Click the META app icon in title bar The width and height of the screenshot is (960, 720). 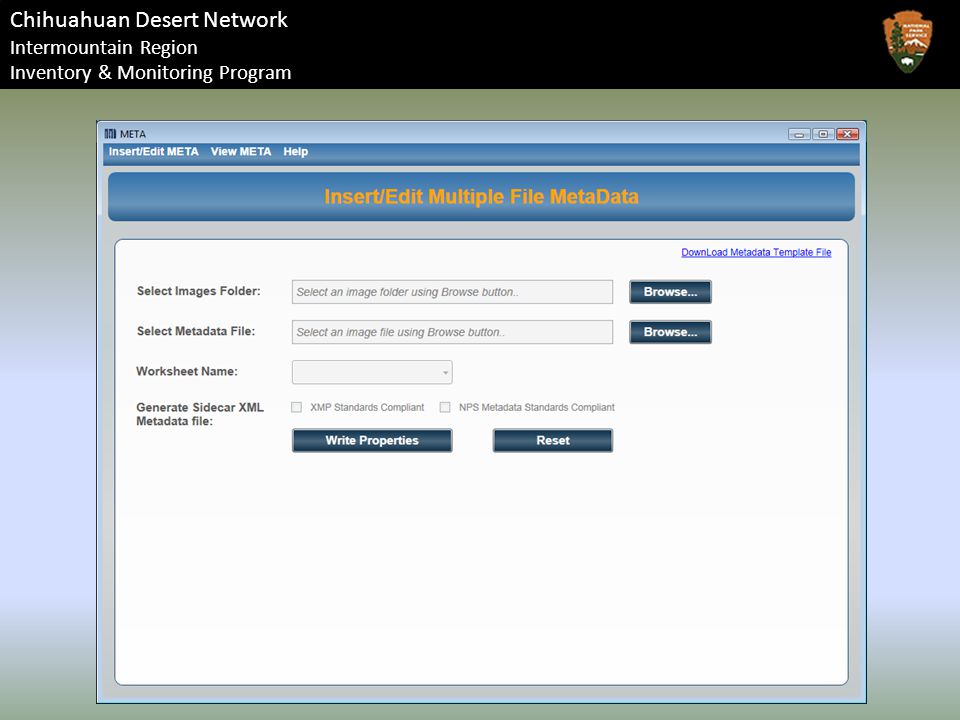110,133
